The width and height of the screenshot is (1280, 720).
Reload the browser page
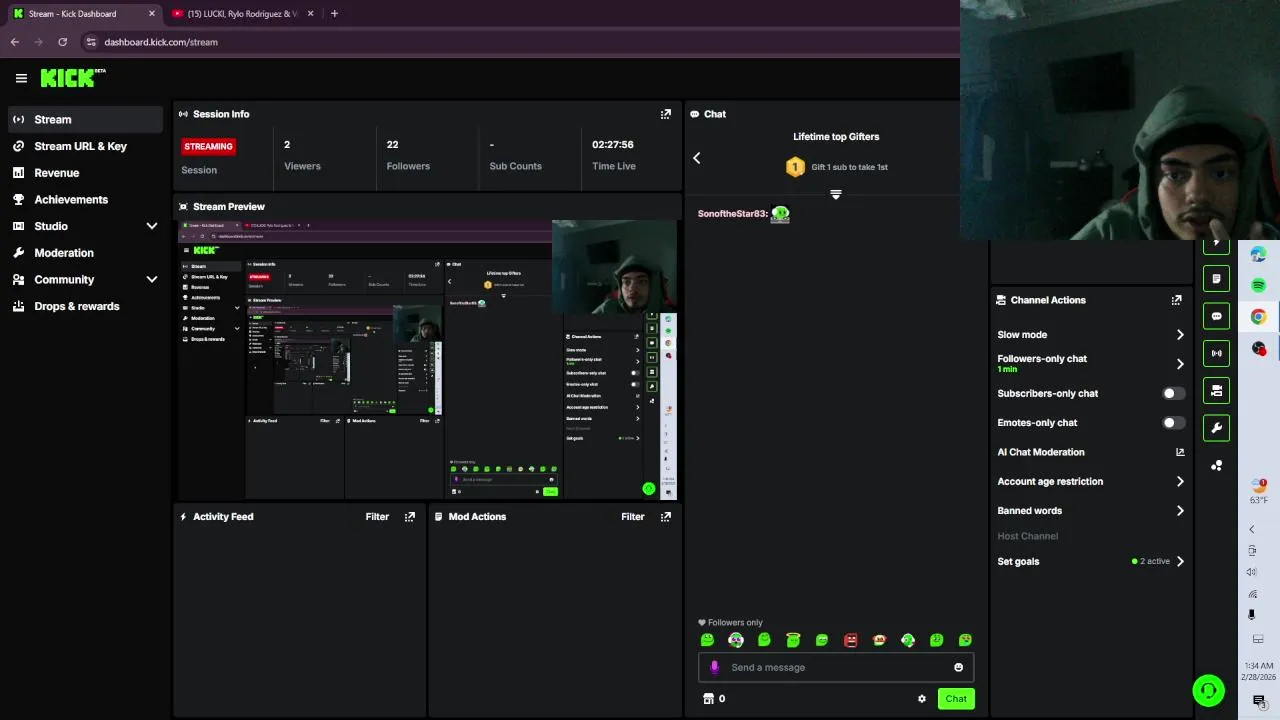click(62, 42)
